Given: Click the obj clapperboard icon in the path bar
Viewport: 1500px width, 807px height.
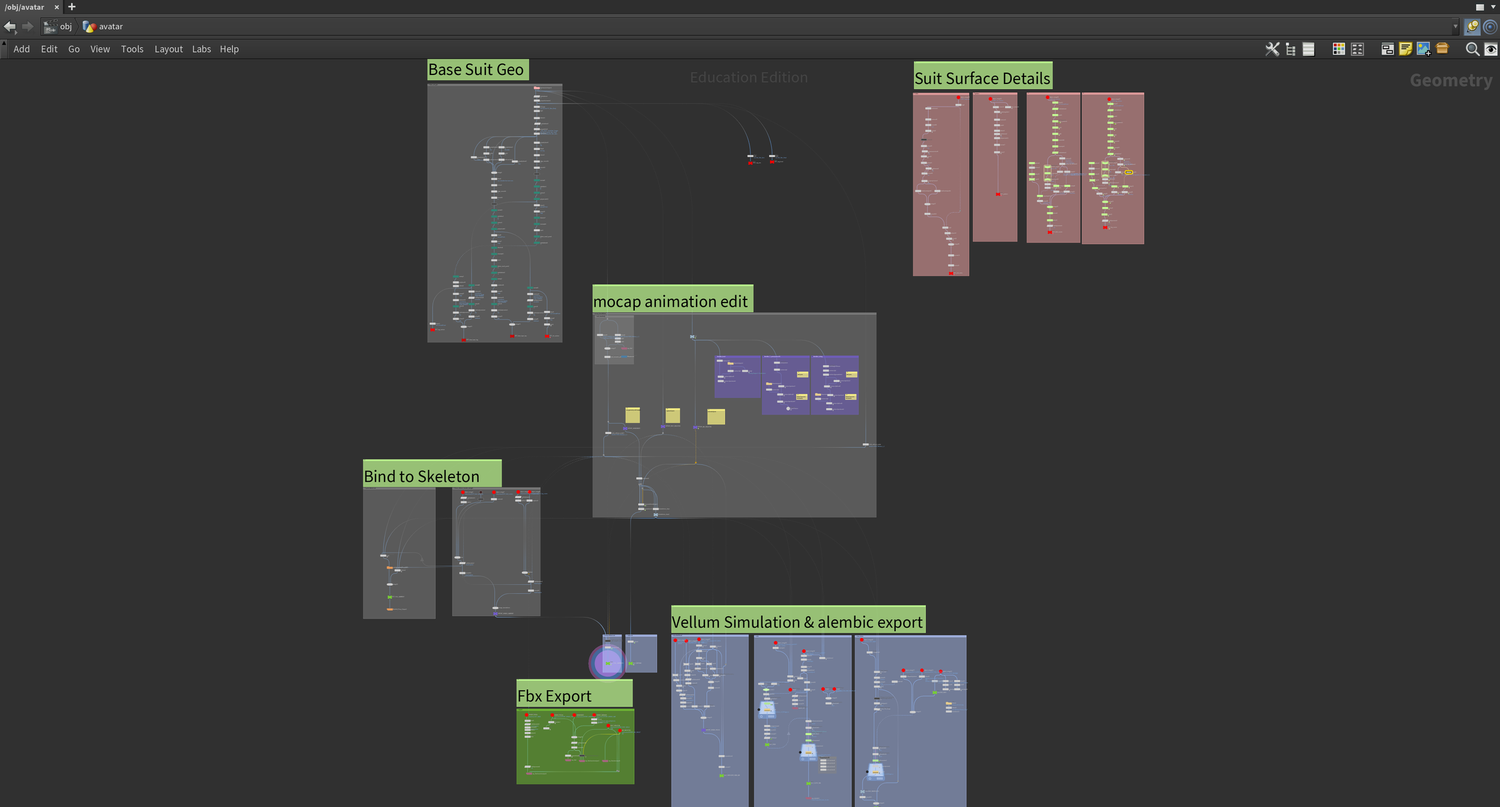Looking at the screenshot, I should [x=50, y=26].
